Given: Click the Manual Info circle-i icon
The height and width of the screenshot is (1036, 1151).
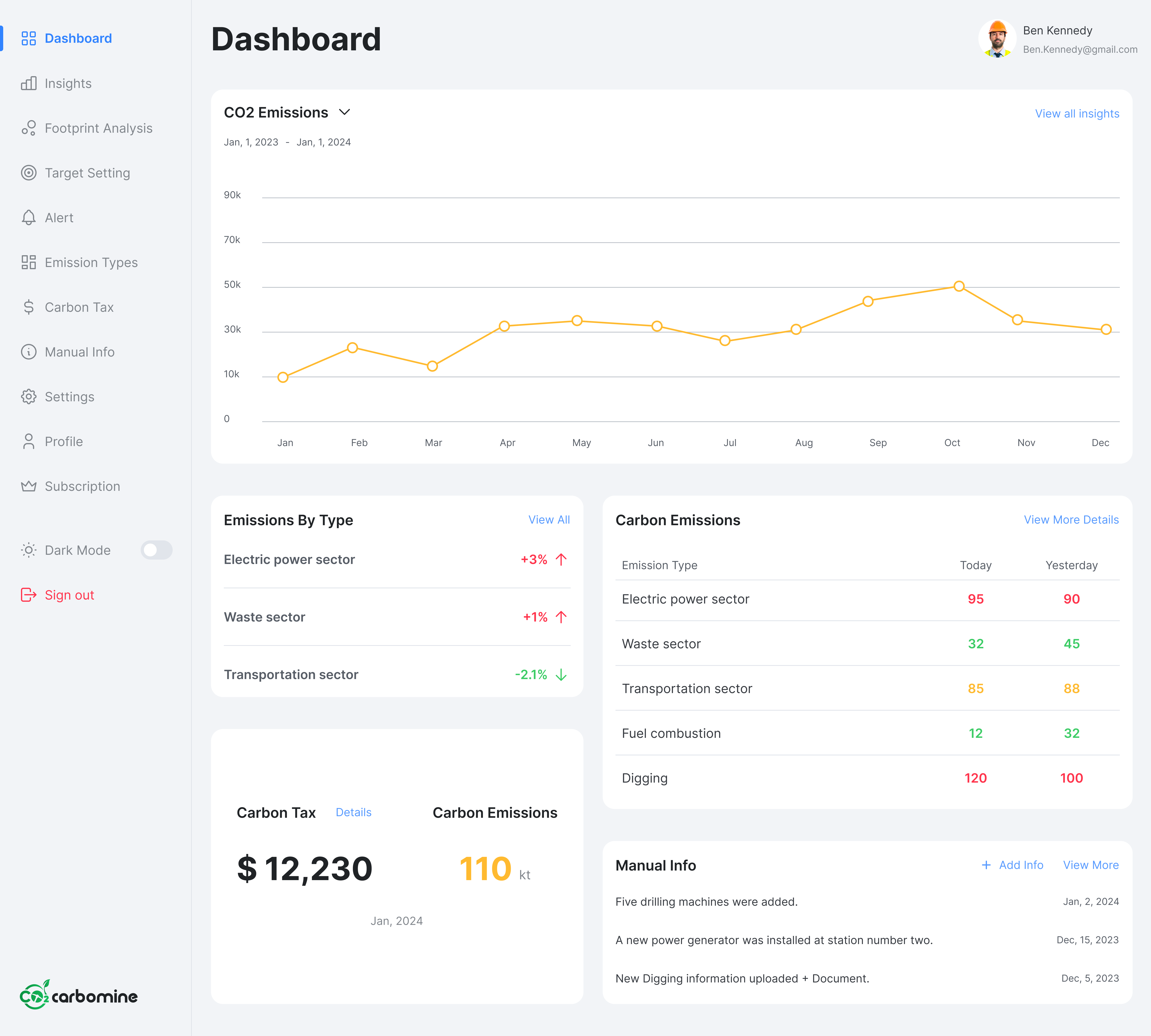Looking at the screenshot, I should click(28, 352).
